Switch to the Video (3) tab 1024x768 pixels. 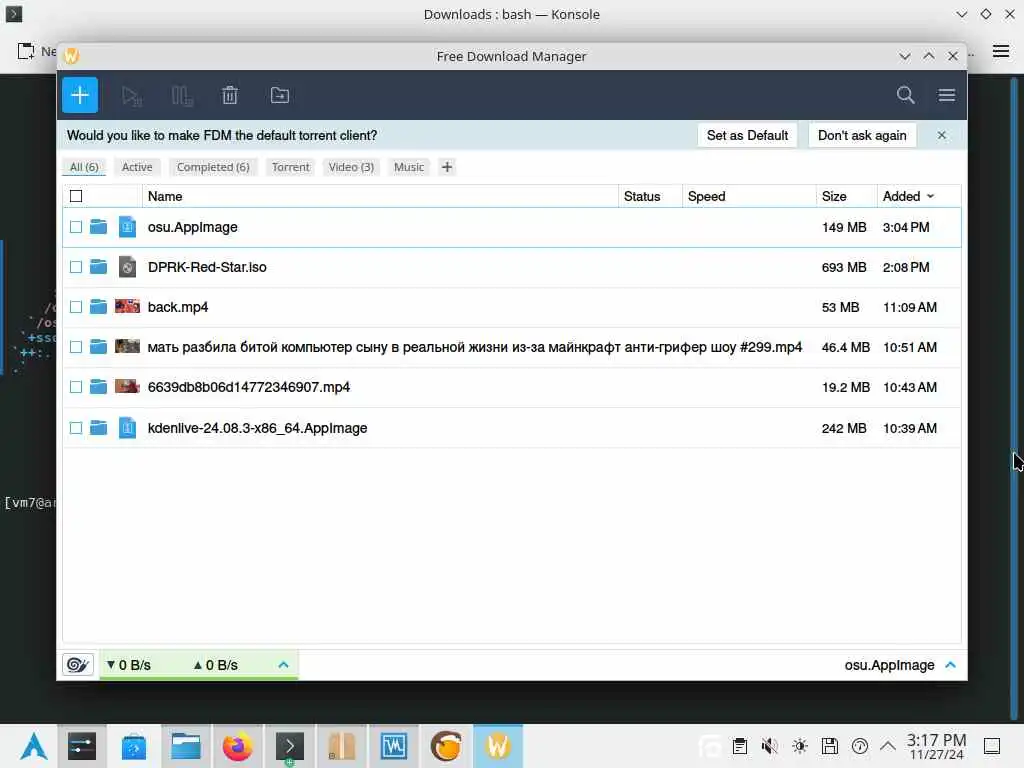[351, 167]
